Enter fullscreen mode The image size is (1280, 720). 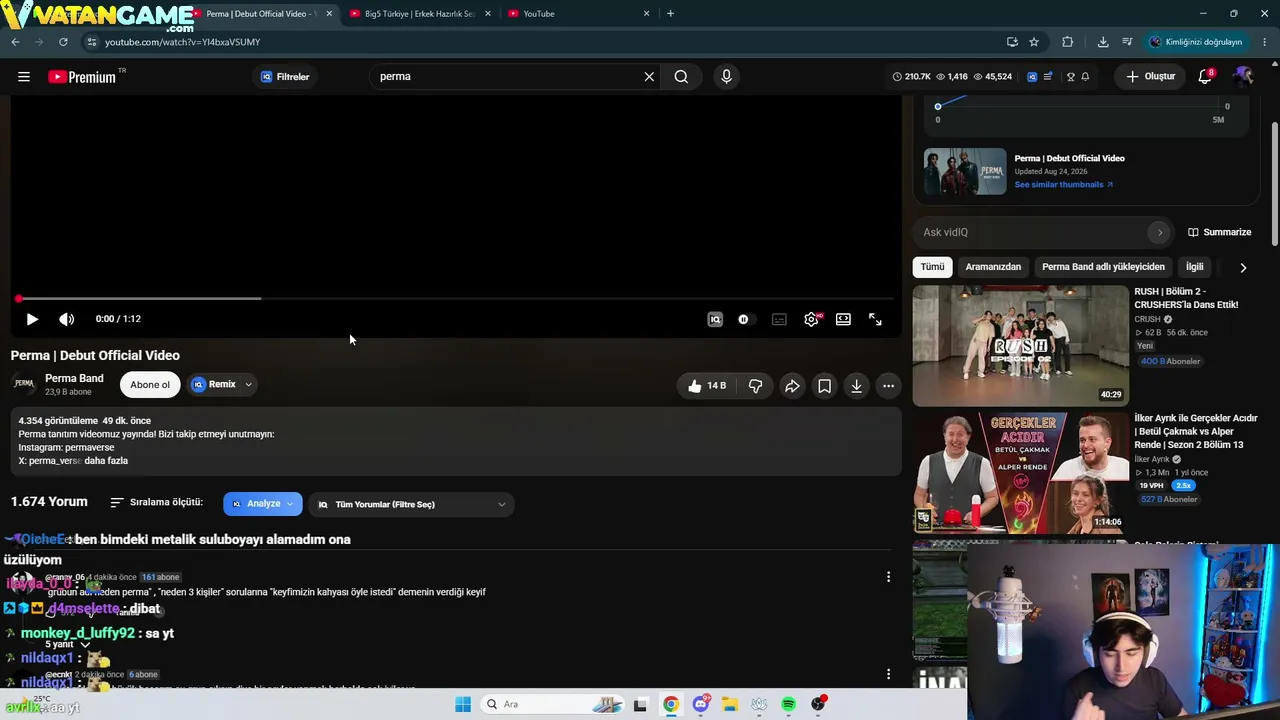[875, 319]
